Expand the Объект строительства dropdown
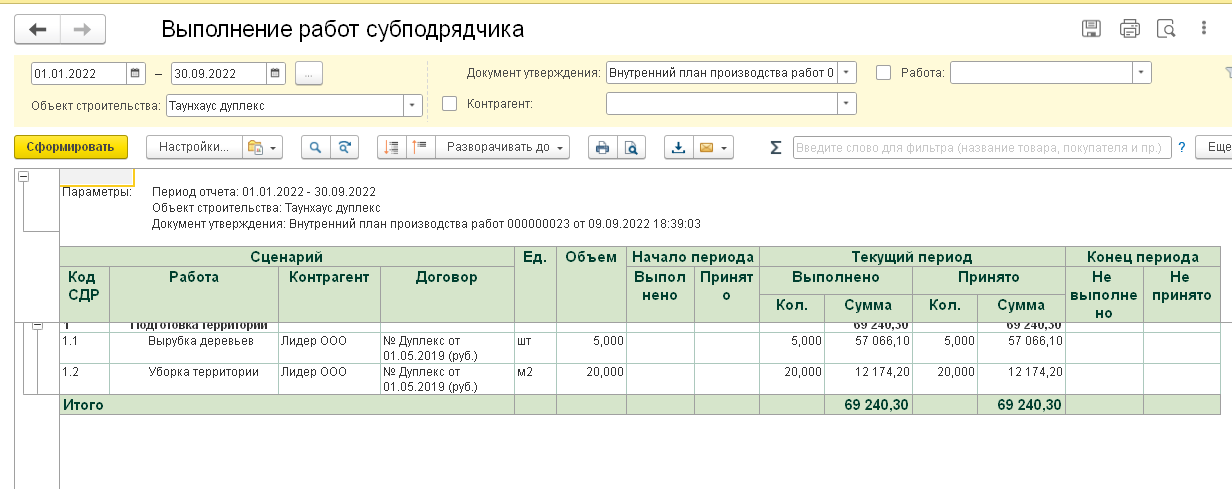This screenshot has width=1232, height=489. [x=412, y=105]
